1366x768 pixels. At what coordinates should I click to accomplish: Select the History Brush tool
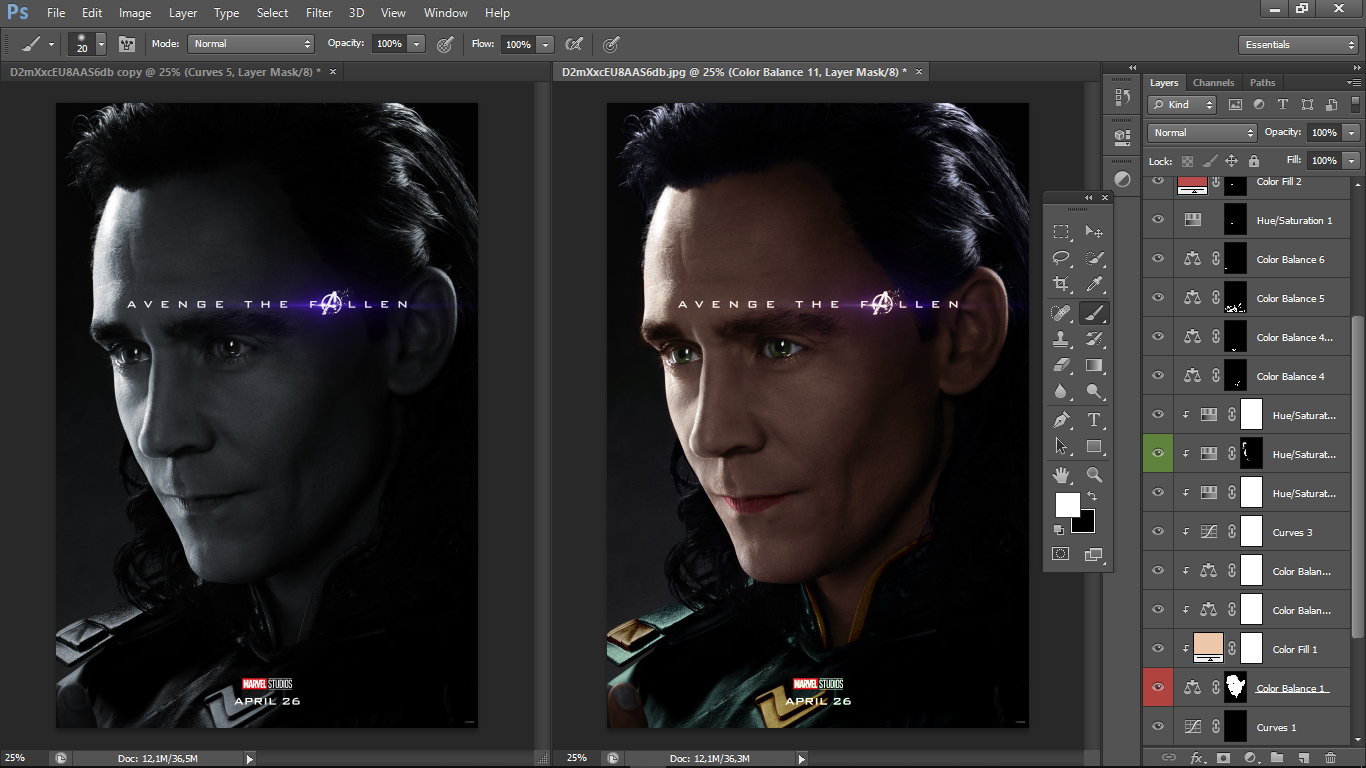(x=1094, y=340)
